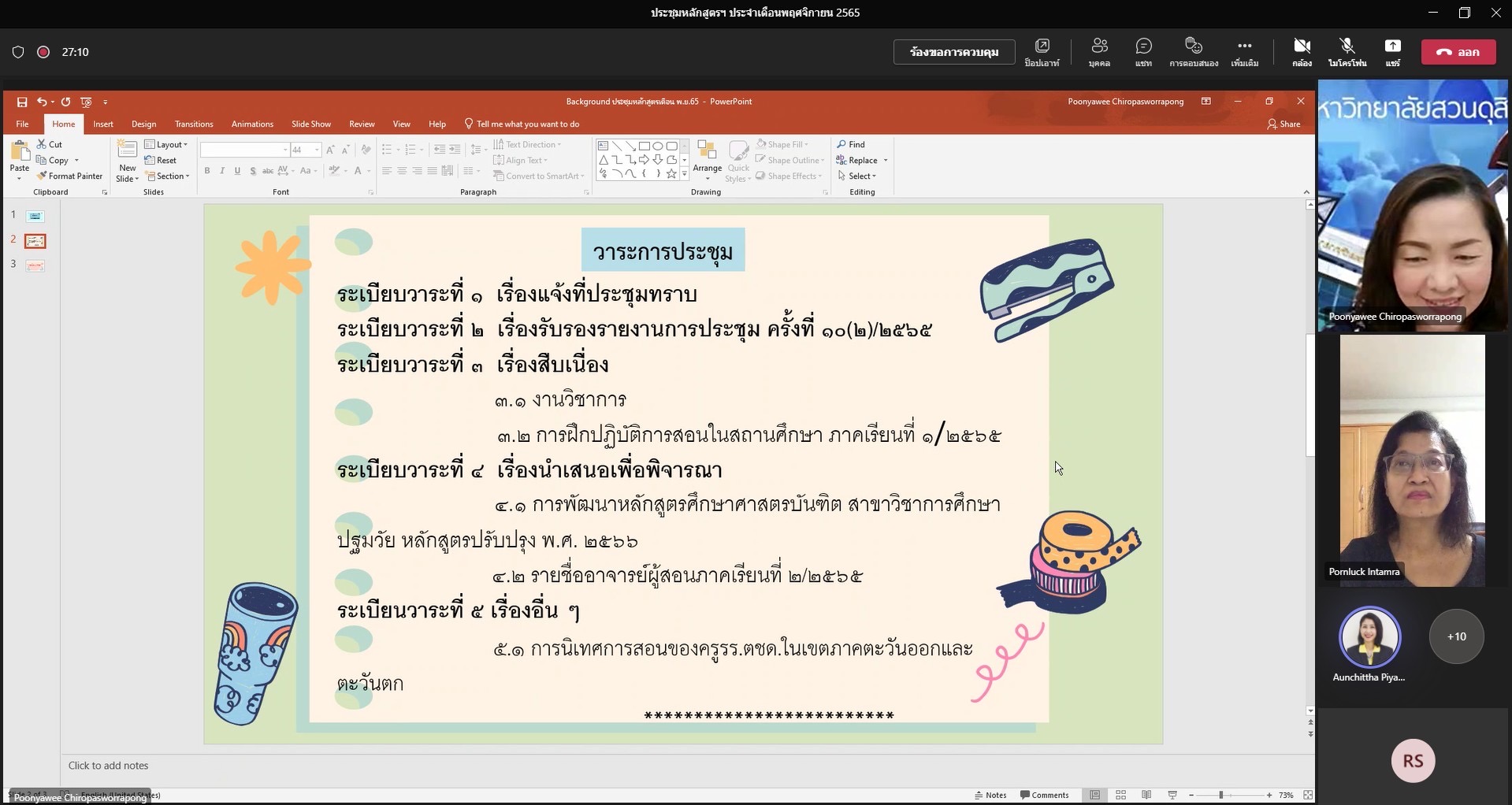1512x805 pixels.
Task: Switch to the Insert ribbon tab
Action: (x=103, y=124)
